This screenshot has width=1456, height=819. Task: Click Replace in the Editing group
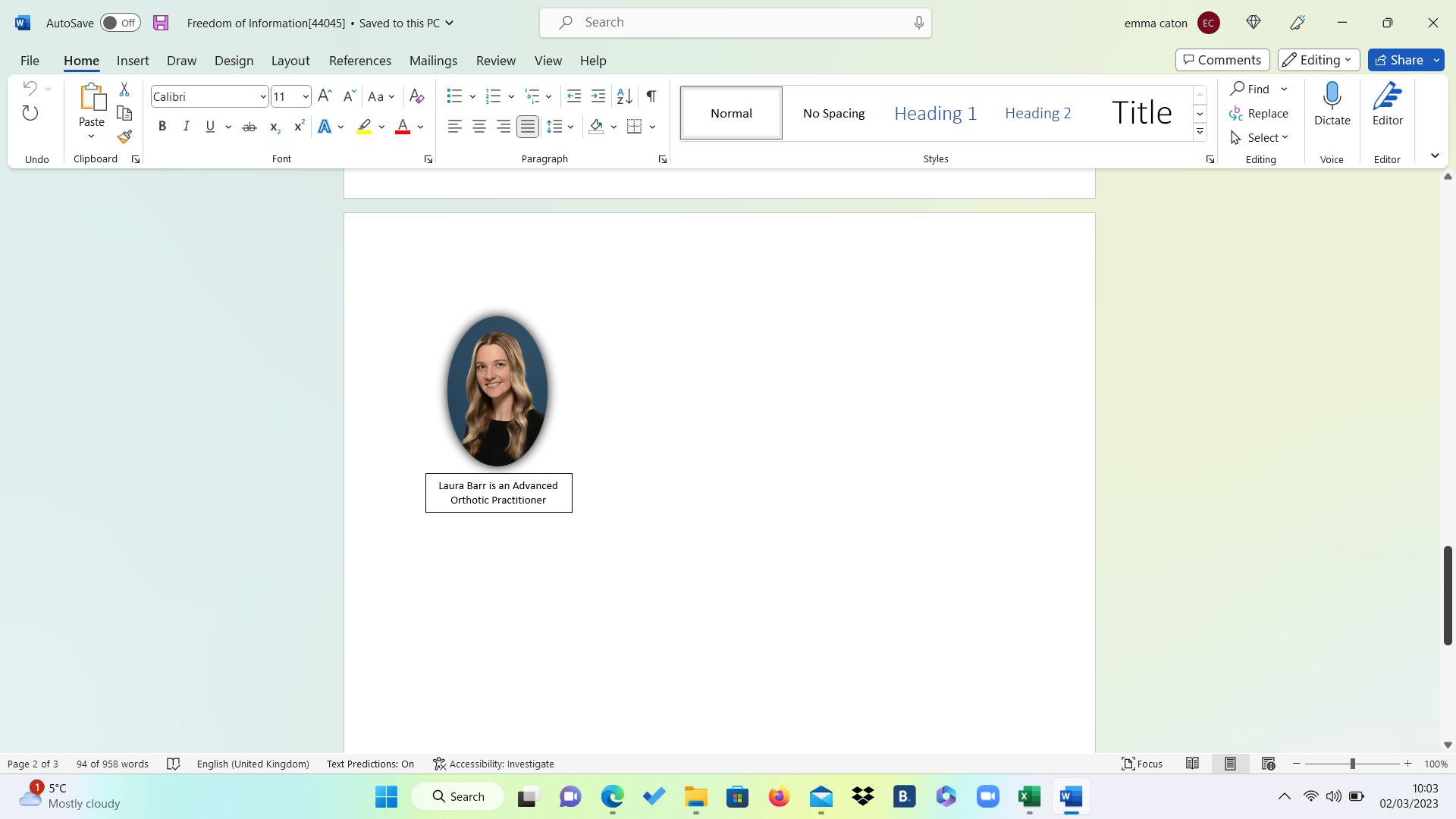point(1259,114)
